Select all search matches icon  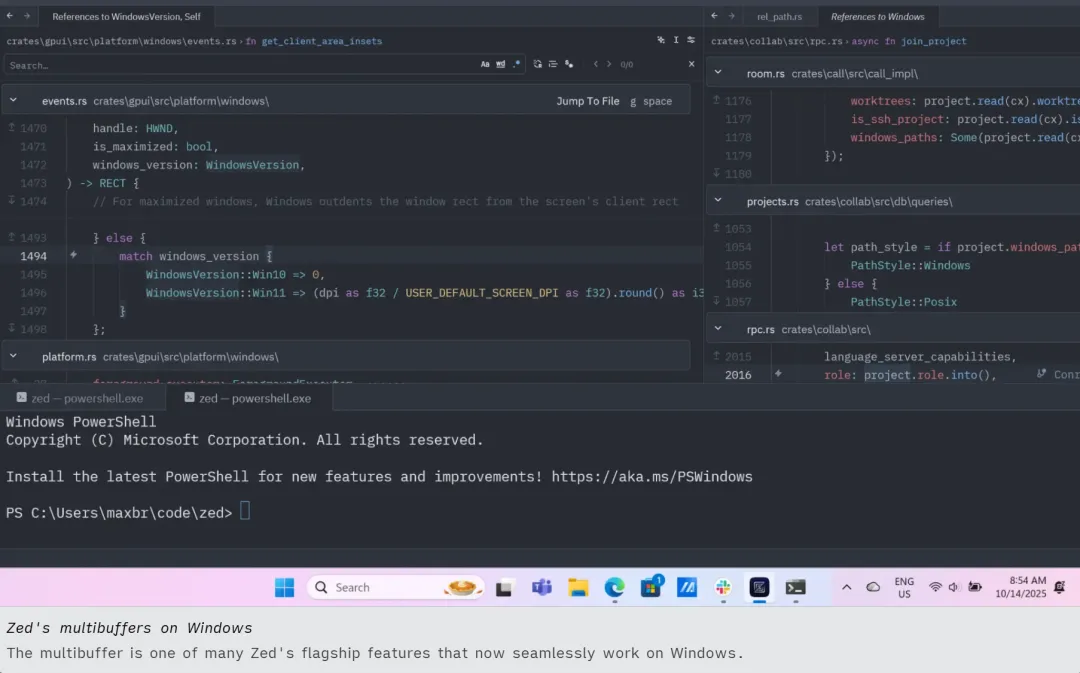569,64
